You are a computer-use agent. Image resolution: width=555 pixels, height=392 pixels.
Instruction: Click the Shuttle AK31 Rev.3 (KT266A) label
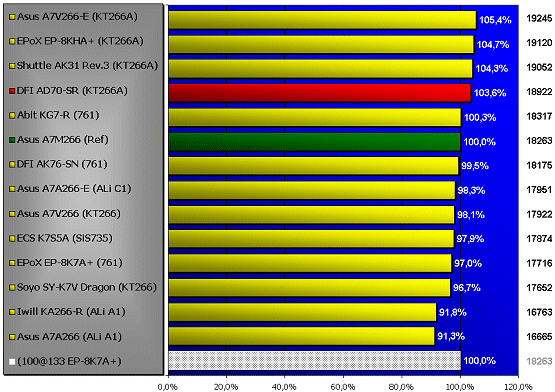click(87, 66)
